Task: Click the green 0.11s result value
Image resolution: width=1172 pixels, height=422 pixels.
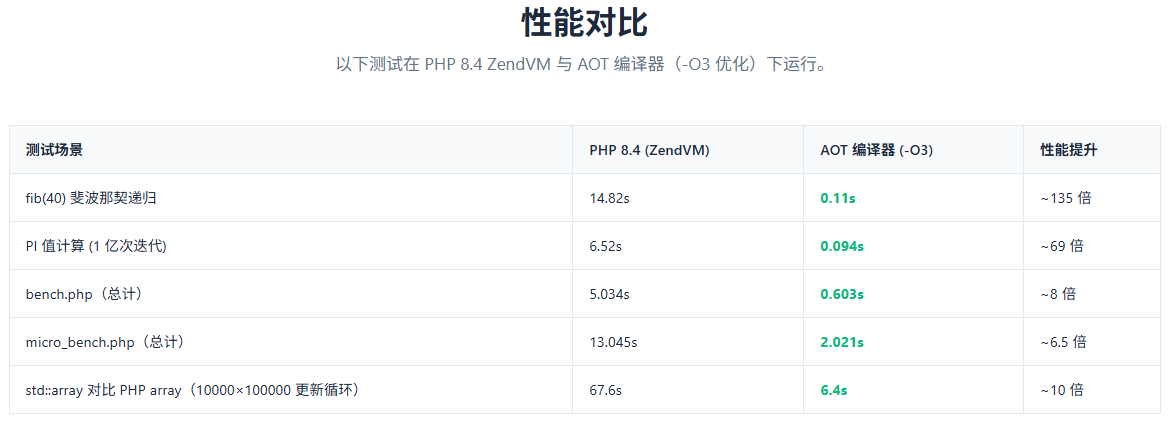Action: pyautogui.click(x=837, y=198)
